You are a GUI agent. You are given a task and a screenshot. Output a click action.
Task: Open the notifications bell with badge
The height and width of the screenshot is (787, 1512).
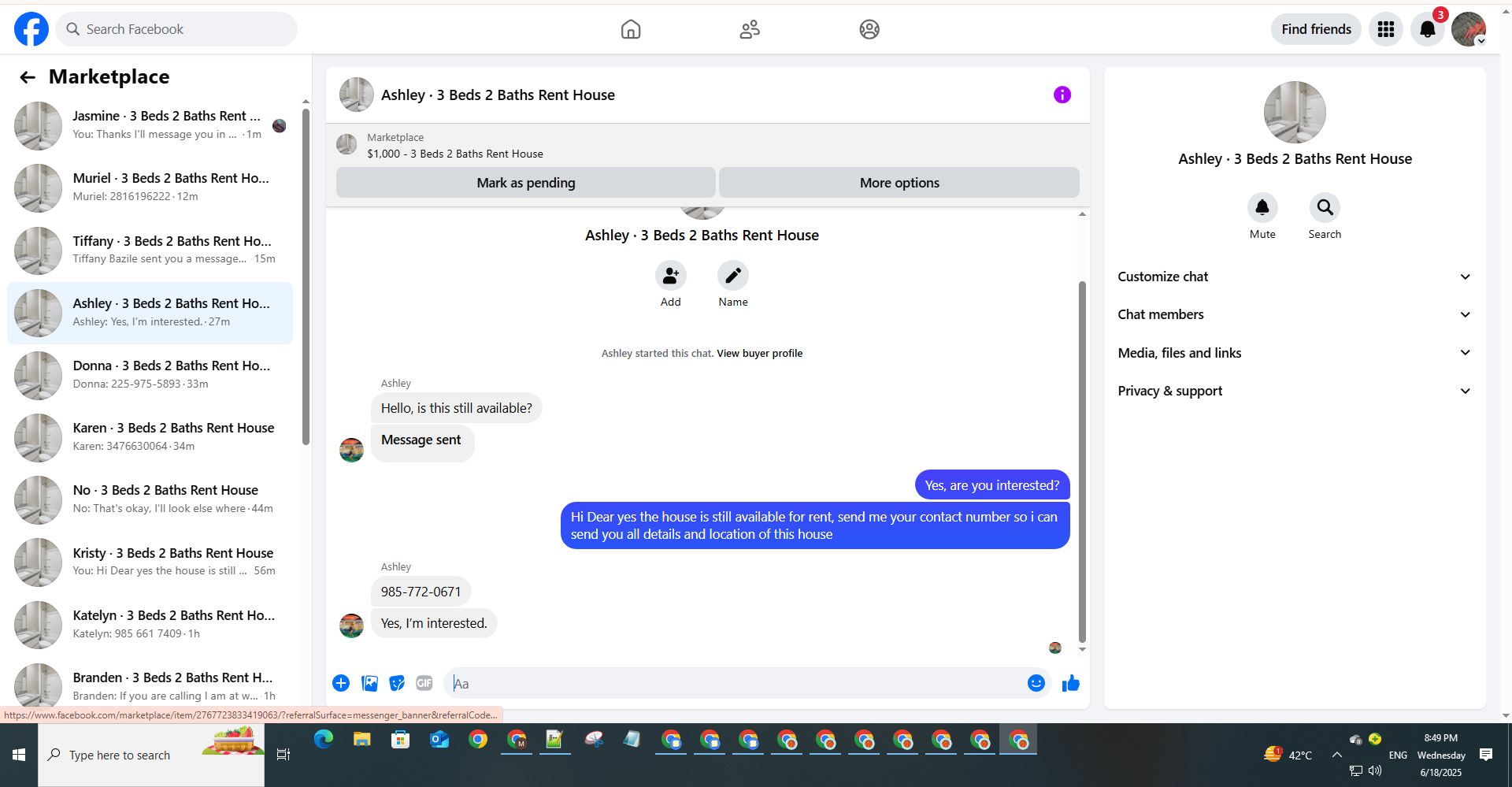point(1428,29)
